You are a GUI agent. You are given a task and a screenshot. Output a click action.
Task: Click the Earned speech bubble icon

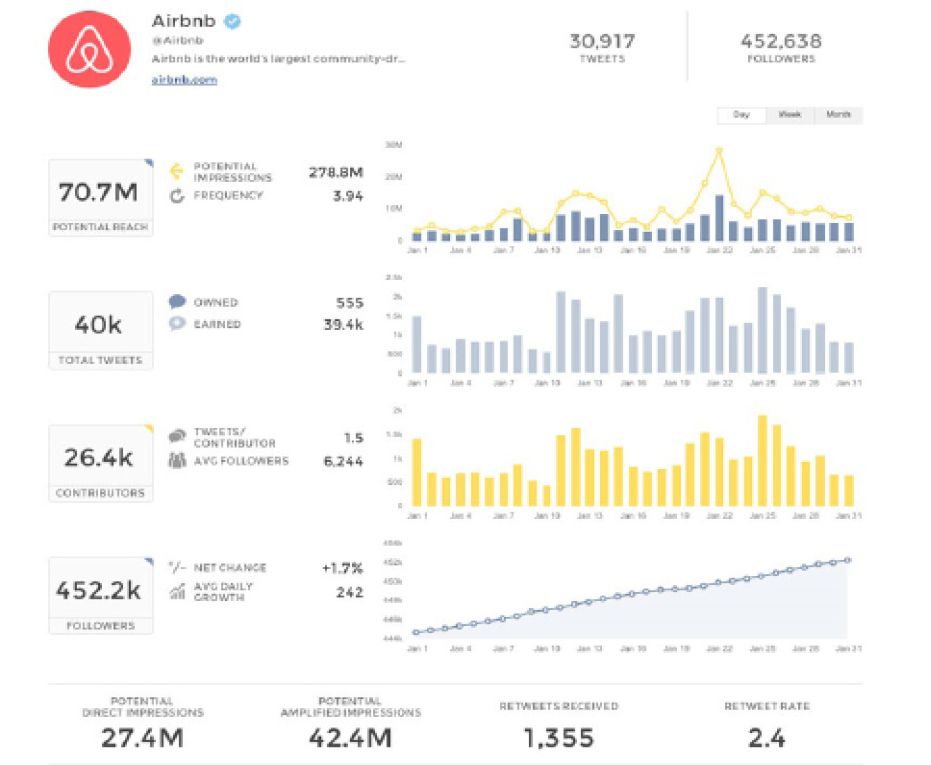(177, 324)
